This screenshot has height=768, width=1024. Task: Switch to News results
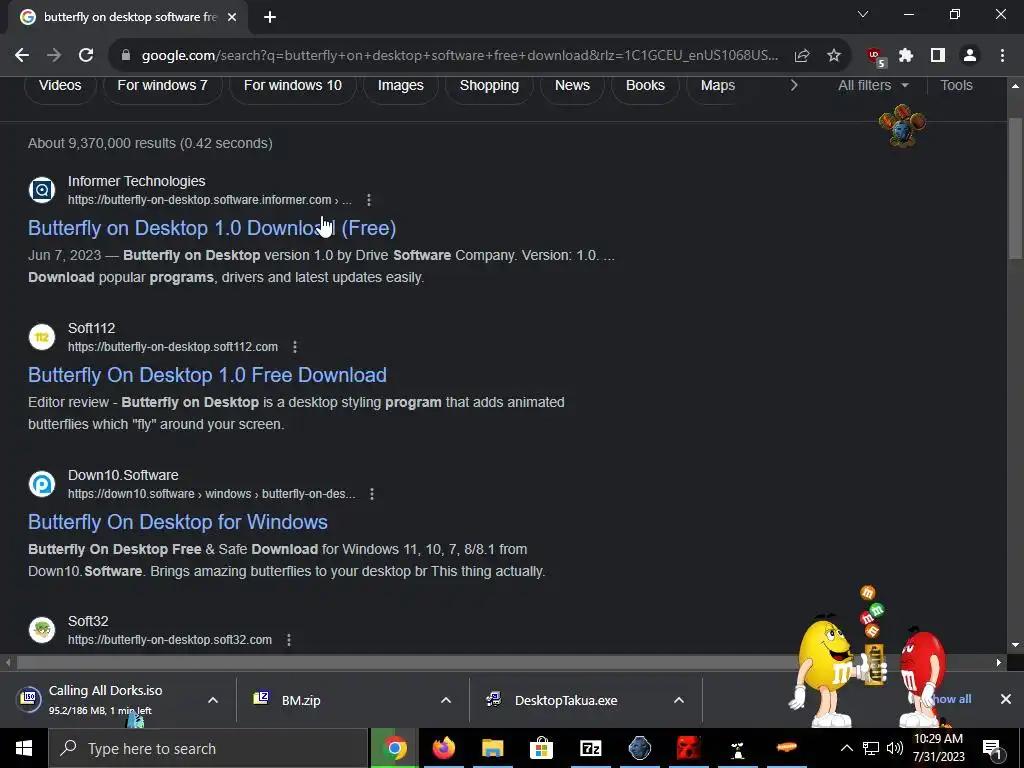[572, 86]
